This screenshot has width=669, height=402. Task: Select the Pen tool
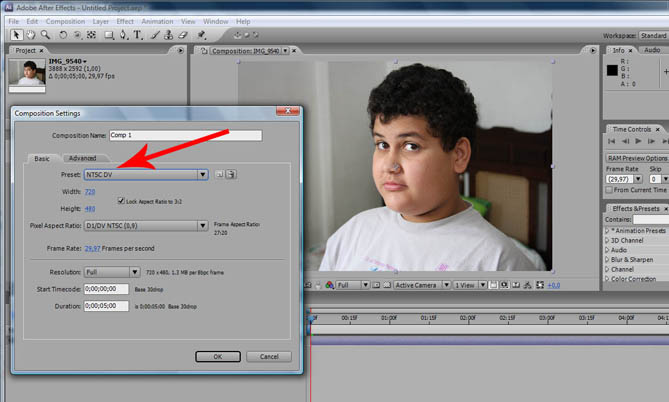coord(121,35)
